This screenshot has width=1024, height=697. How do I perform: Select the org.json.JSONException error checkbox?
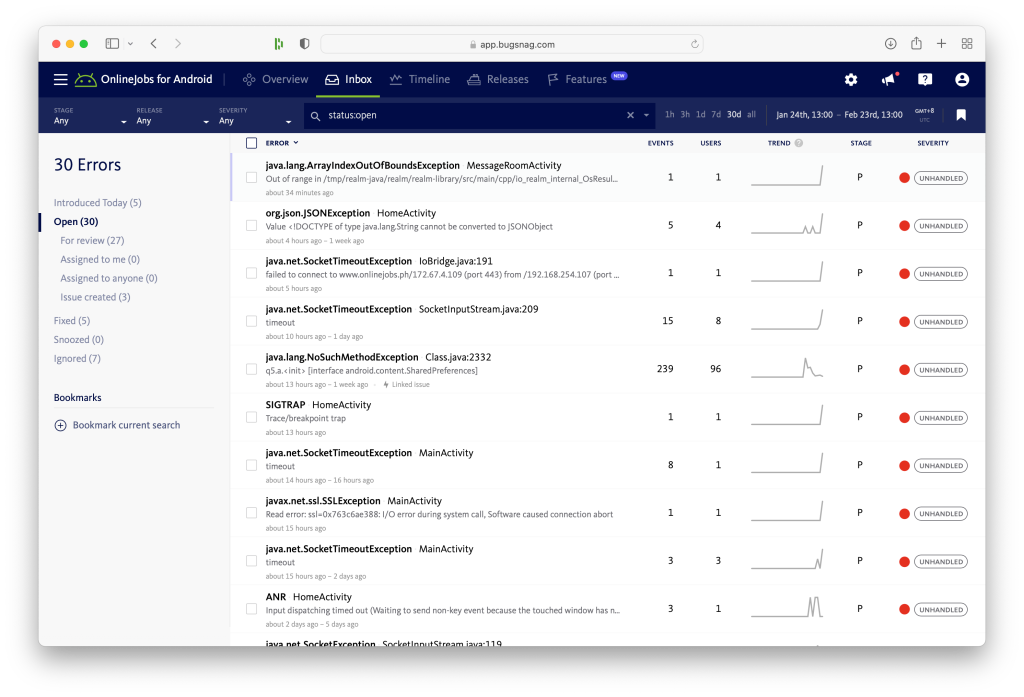point(252,226)
